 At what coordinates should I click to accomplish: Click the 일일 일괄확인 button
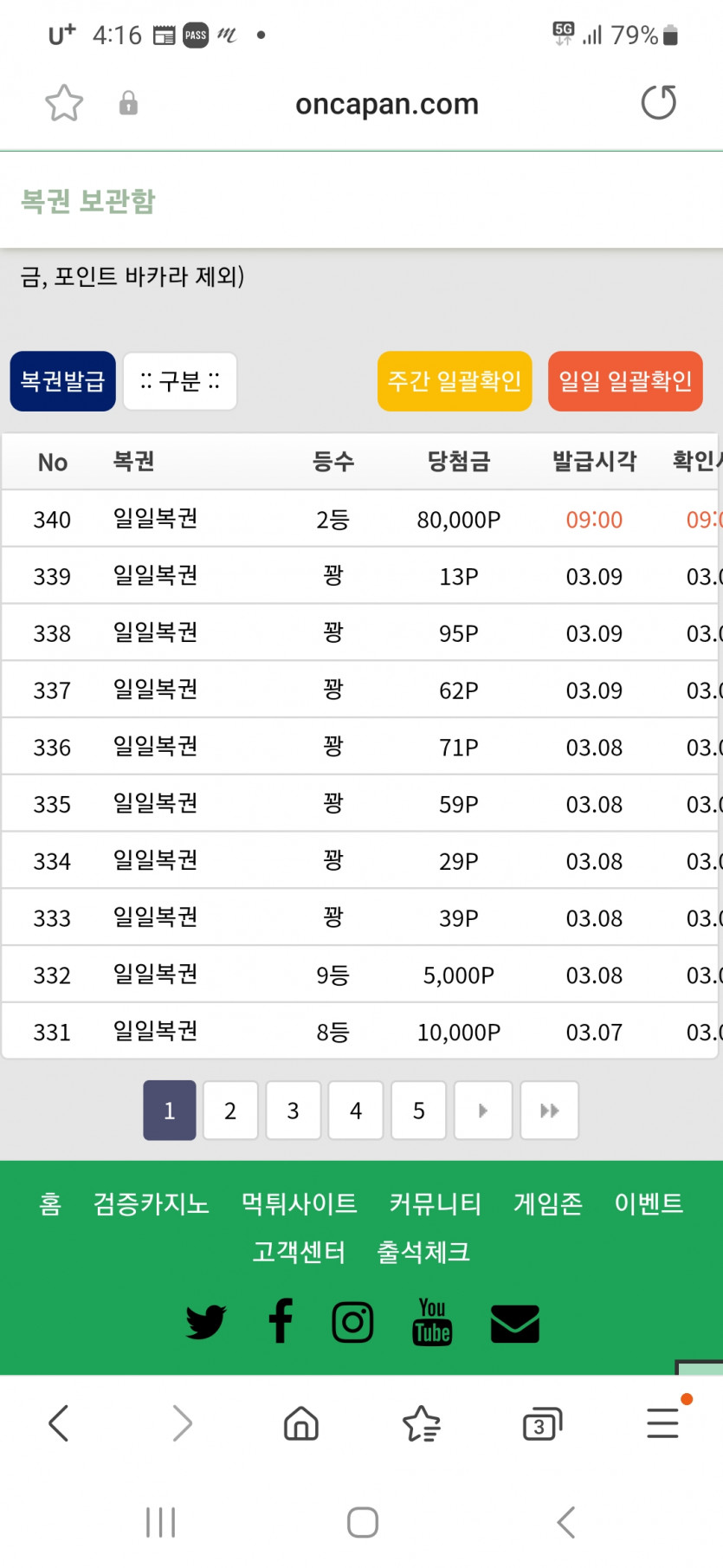[x=625, y=381]
